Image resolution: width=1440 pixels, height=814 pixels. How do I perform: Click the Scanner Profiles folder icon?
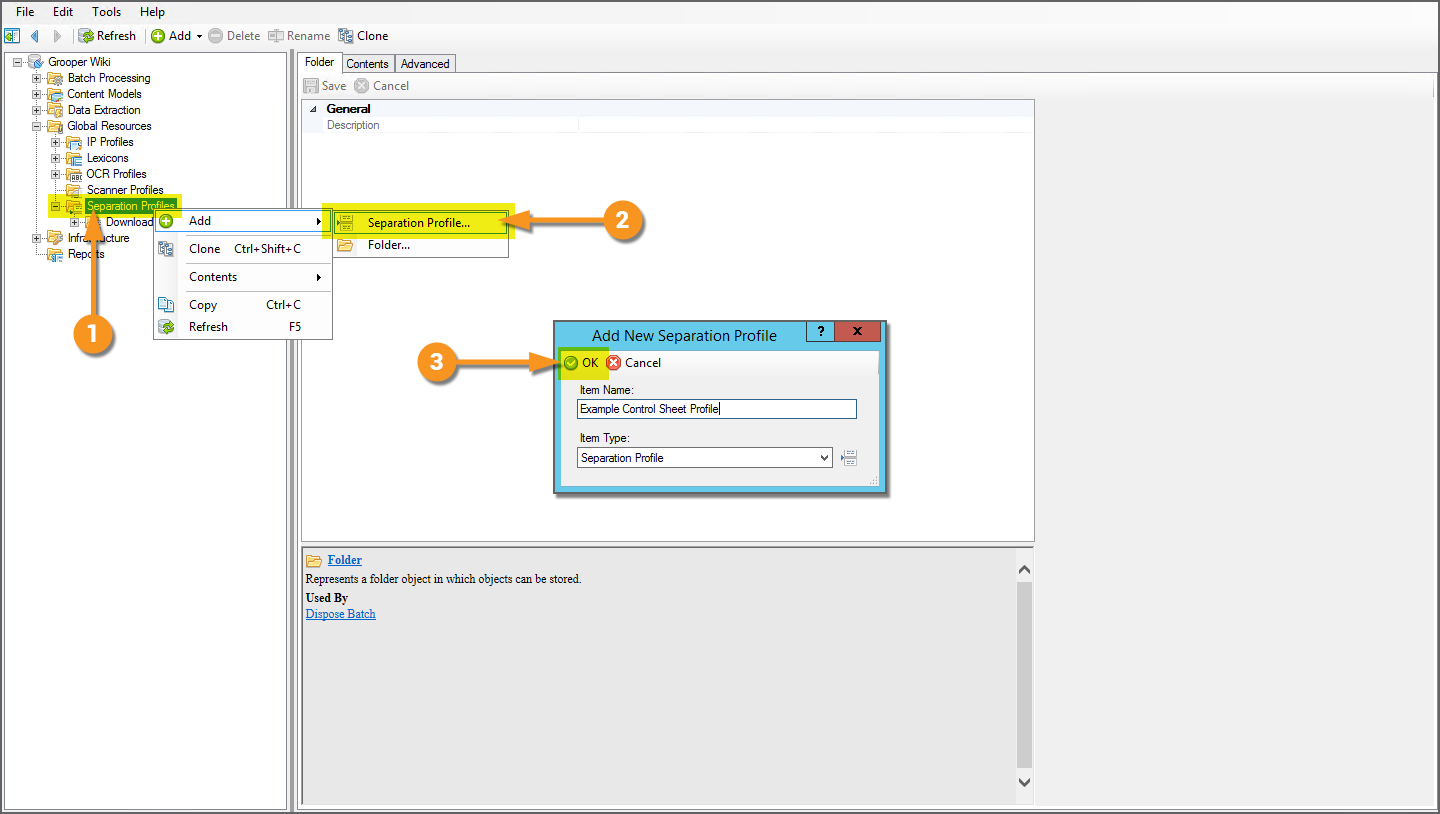tap(74, 190)
